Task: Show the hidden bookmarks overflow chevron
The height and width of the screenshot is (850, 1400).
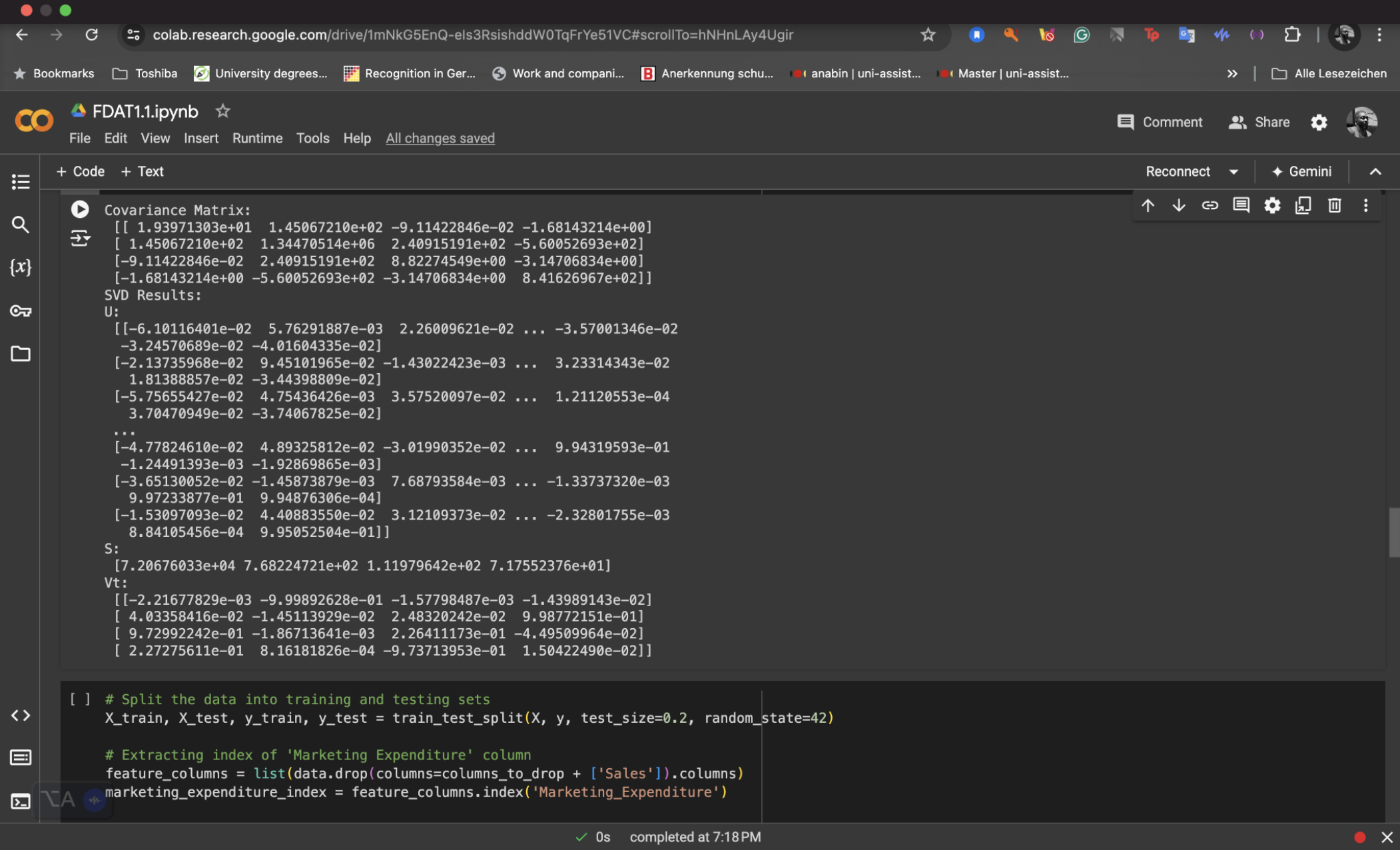Action: click(1232, 73)
